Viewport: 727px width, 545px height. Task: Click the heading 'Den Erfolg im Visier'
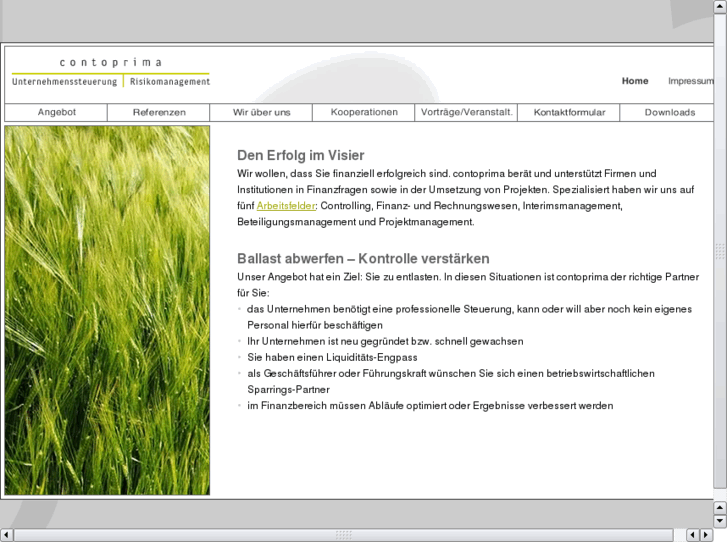[300, 155]
